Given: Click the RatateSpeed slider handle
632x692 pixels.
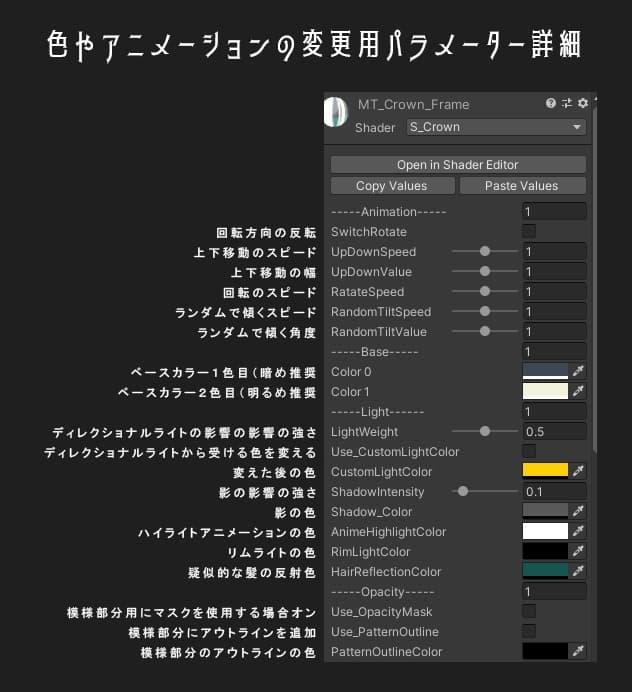Looking at the screenshot, I should [485, 291].
